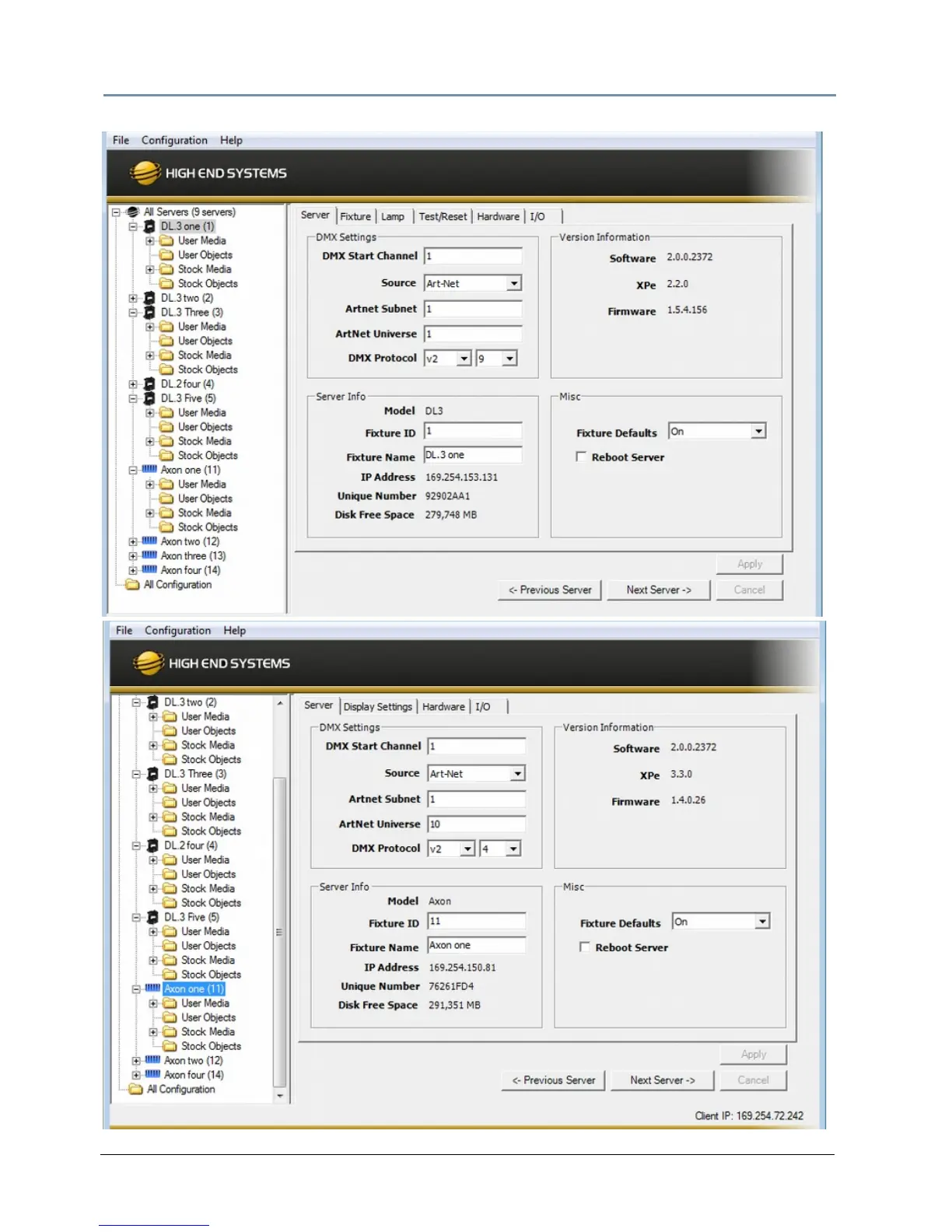952x1232 pixels.
Task: Click the server tree vertical scrollbar in lower window
Action: pyautogui.click(x=280, y=933)
